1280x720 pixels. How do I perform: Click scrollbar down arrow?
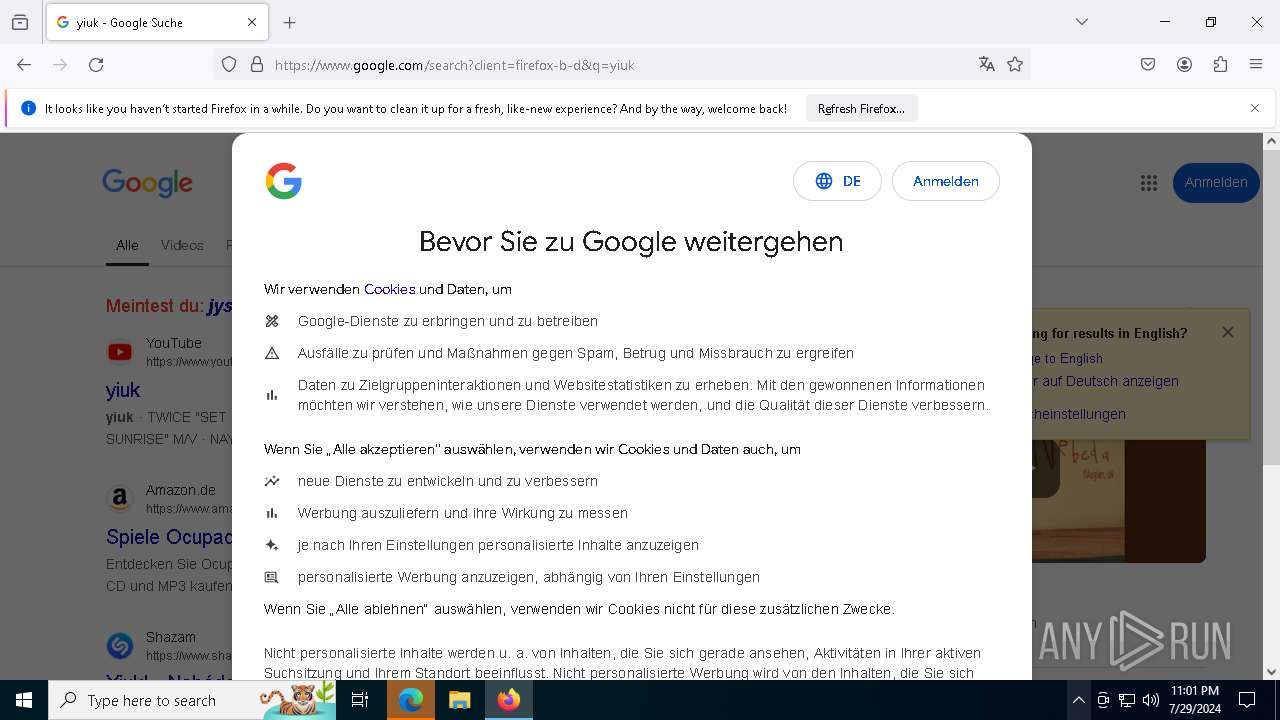coord(1271,672)
